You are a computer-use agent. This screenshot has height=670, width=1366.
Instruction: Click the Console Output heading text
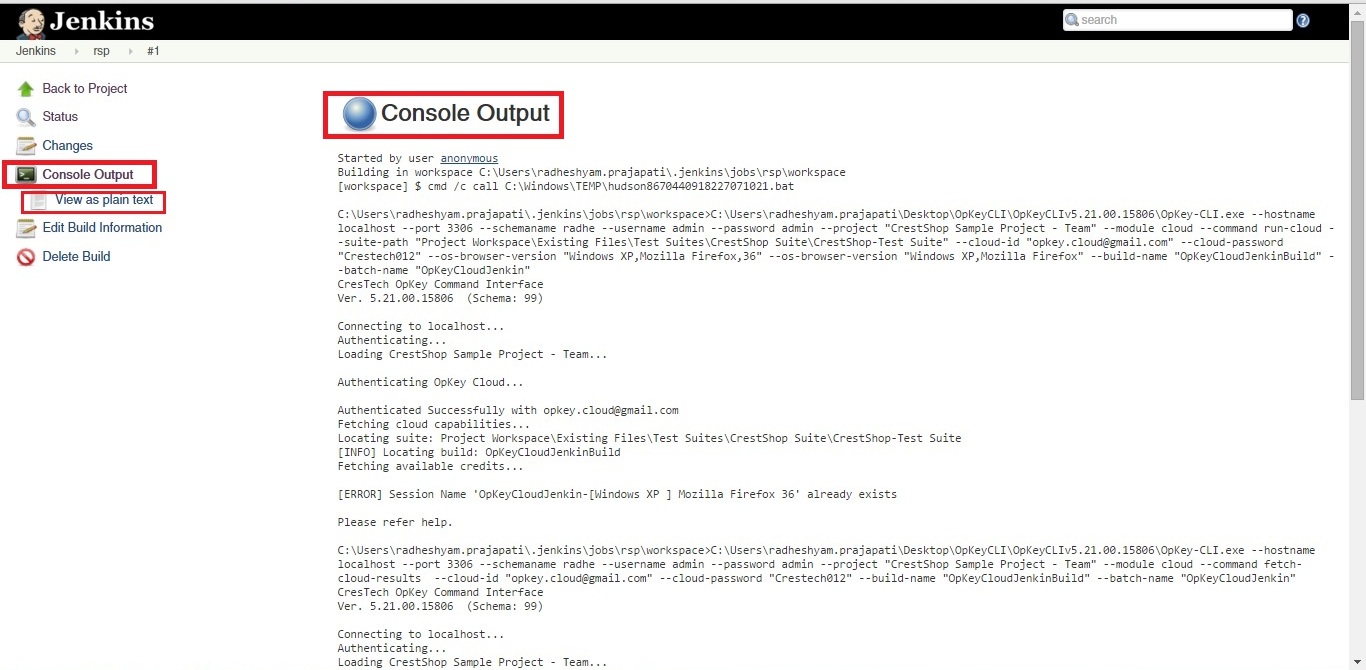[466, 114]
